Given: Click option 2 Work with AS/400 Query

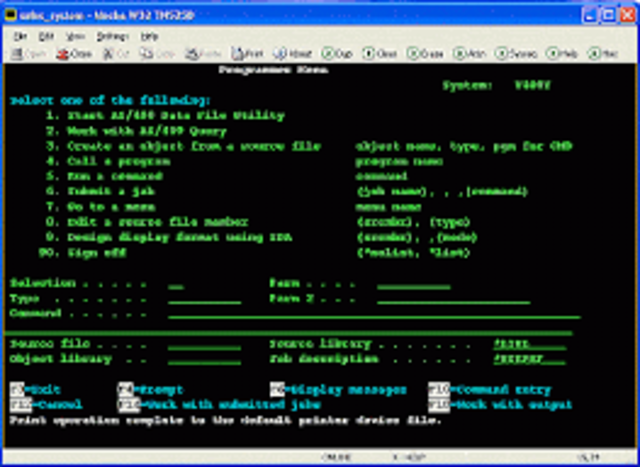Looking at the screenshot, I should coord(136,131).
